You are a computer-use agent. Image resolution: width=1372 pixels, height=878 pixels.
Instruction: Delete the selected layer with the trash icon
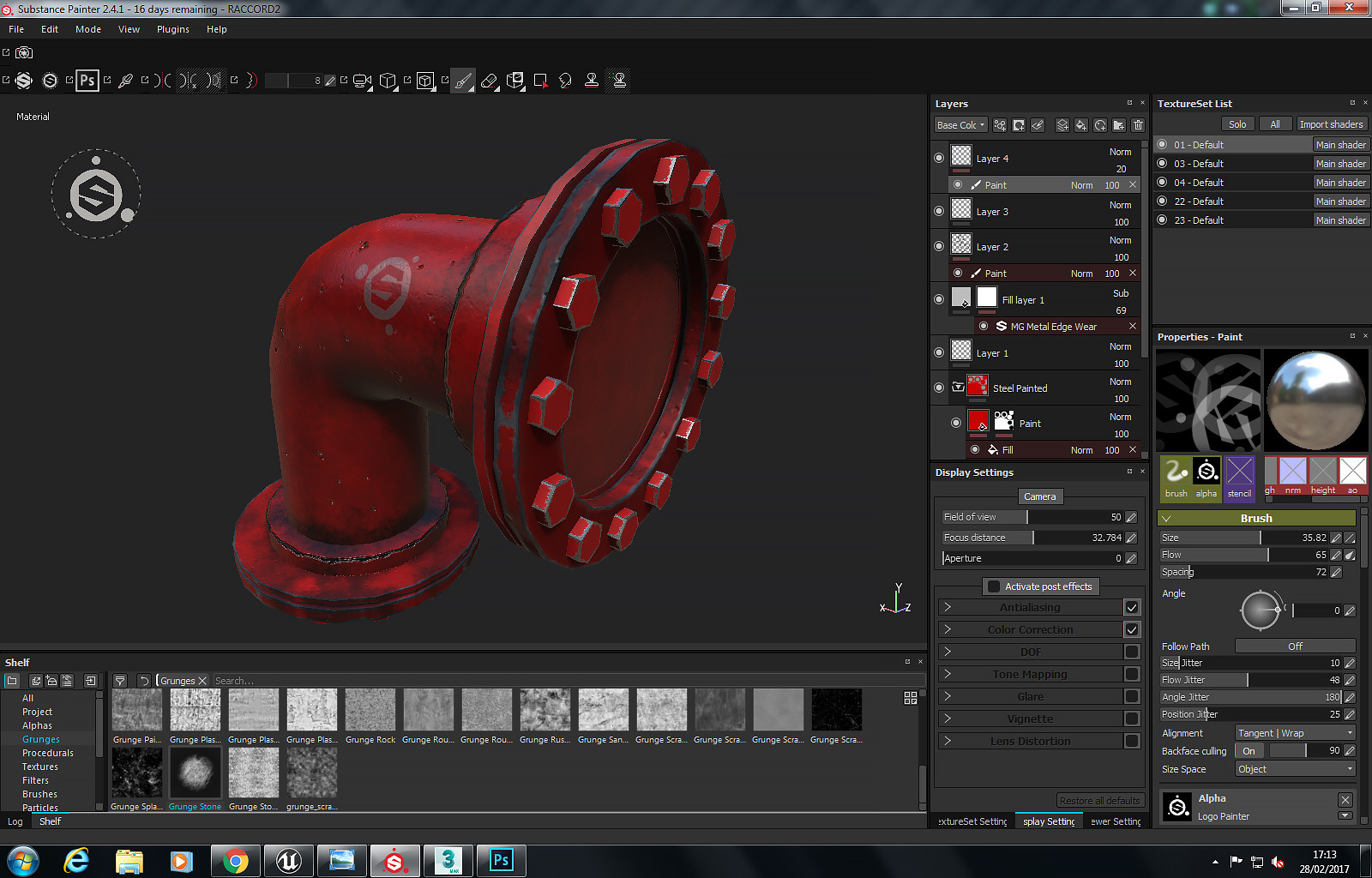[x=1138, y=125]
